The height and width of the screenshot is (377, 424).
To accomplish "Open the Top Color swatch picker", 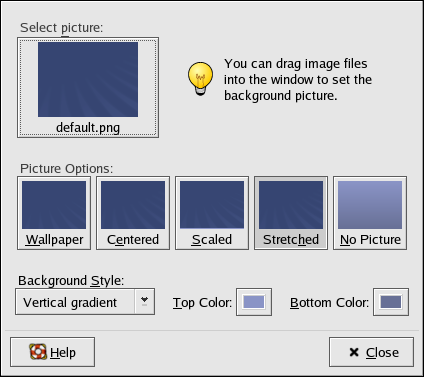I will [x=254, y=302].
